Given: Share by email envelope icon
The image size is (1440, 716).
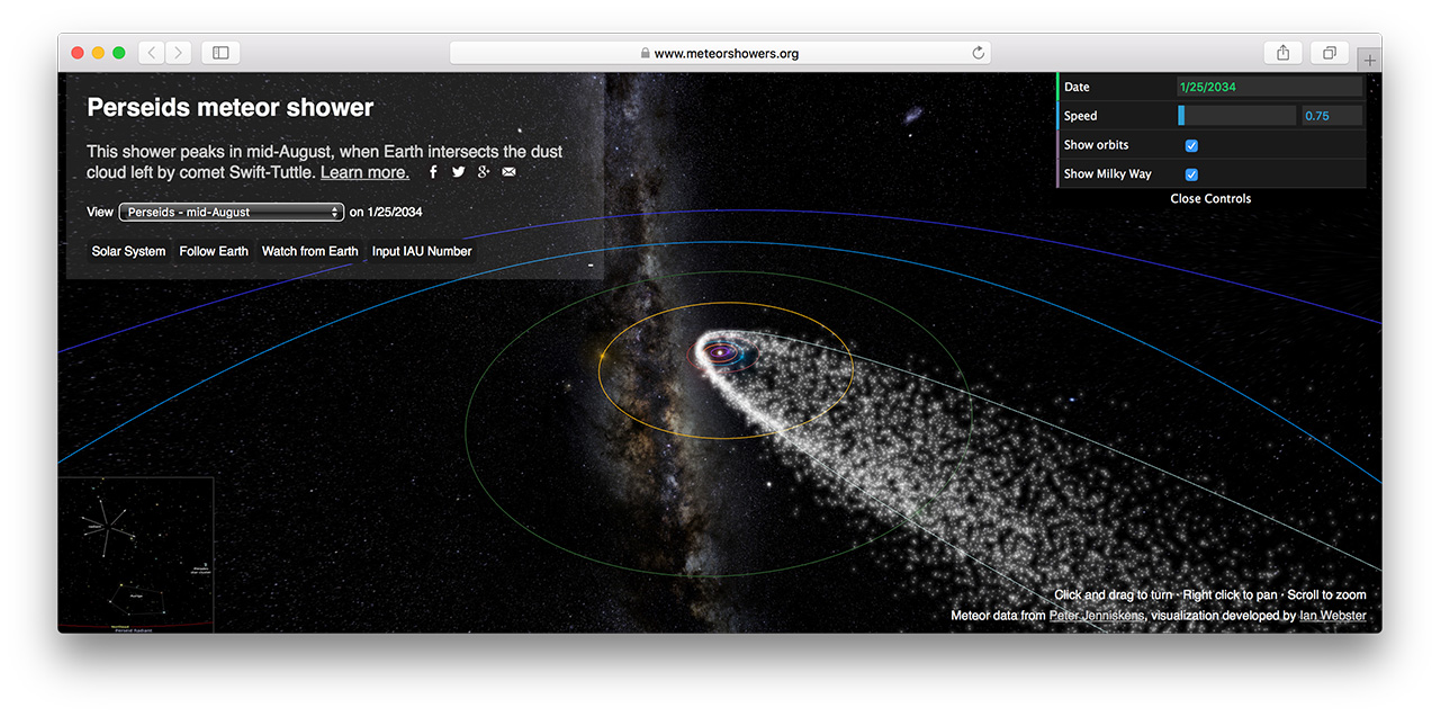Looking at the screenshot, I should [509, 172].
